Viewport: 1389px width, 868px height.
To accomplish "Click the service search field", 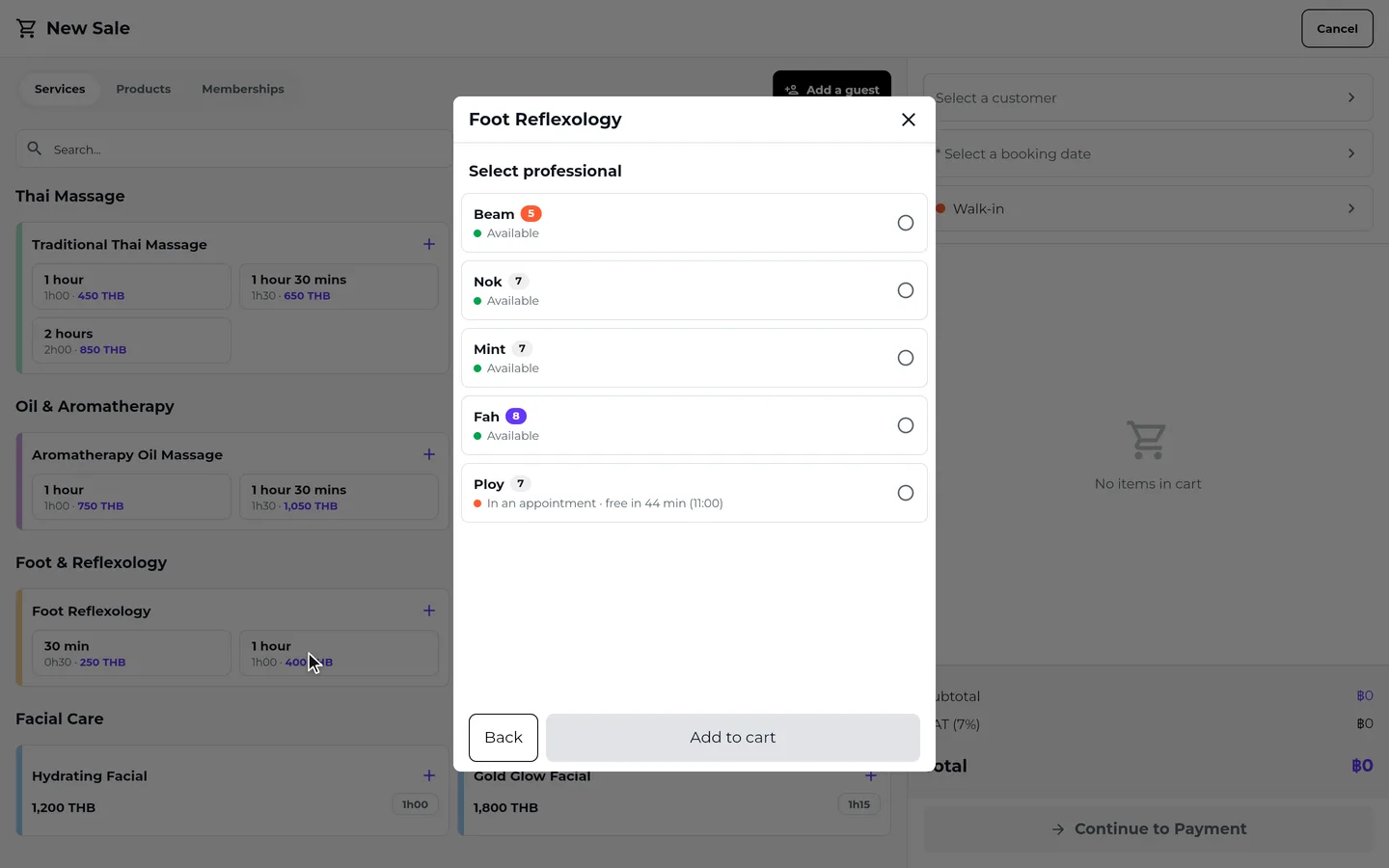I will (233, 149).
